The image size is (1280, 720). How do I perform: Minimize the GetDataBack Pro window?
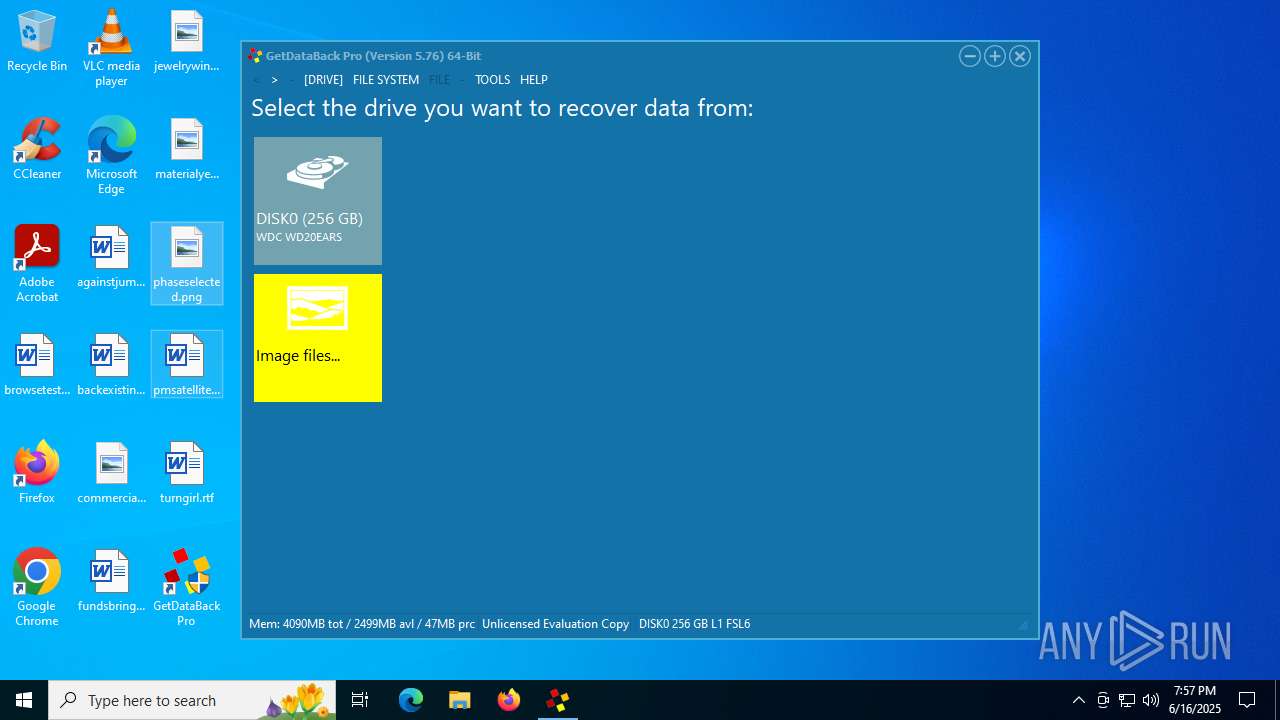click(x=969, y=56)
